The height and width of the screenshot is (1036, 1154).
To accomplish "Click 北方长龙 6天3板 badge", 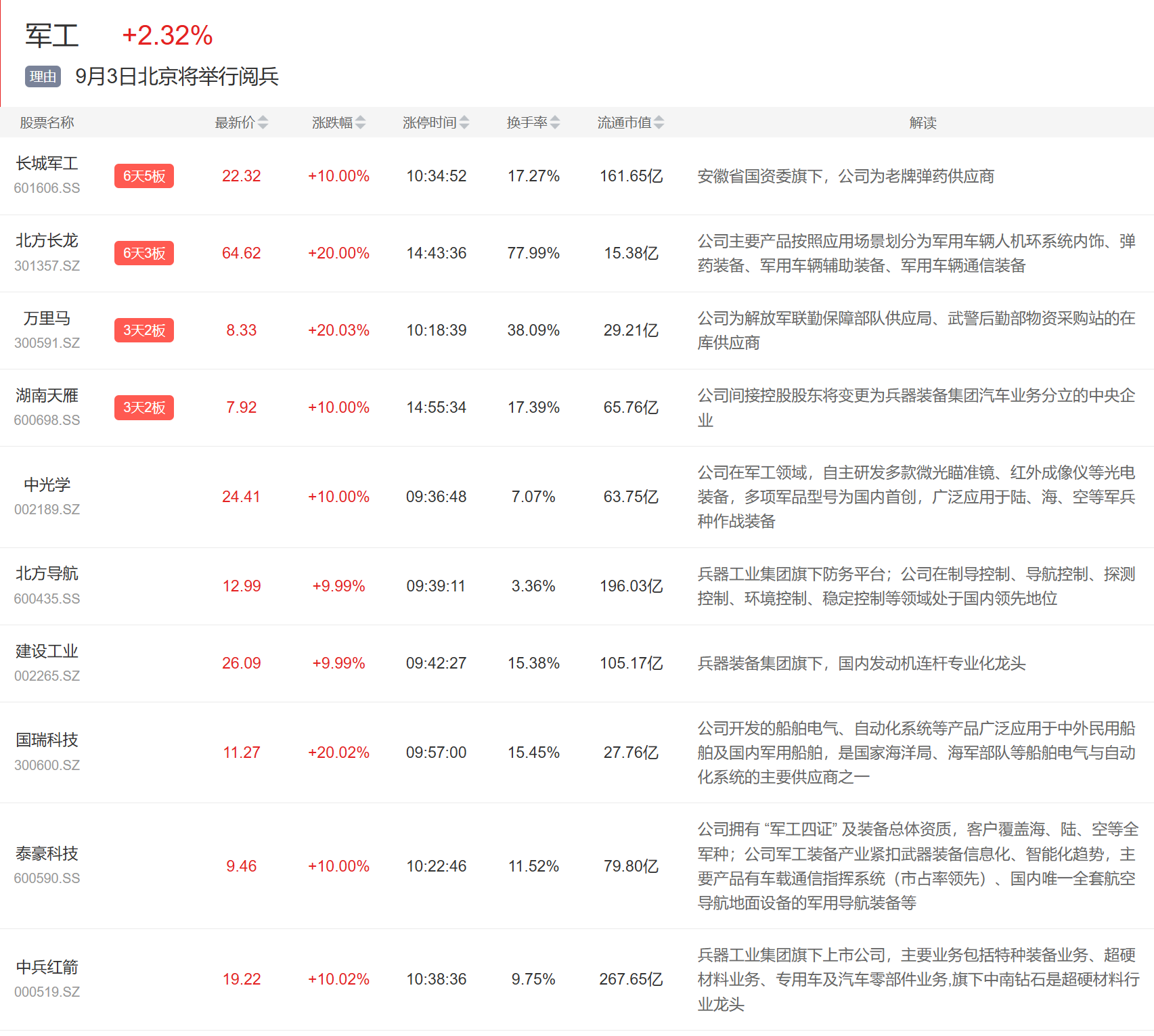I will (x=144, y=253).
